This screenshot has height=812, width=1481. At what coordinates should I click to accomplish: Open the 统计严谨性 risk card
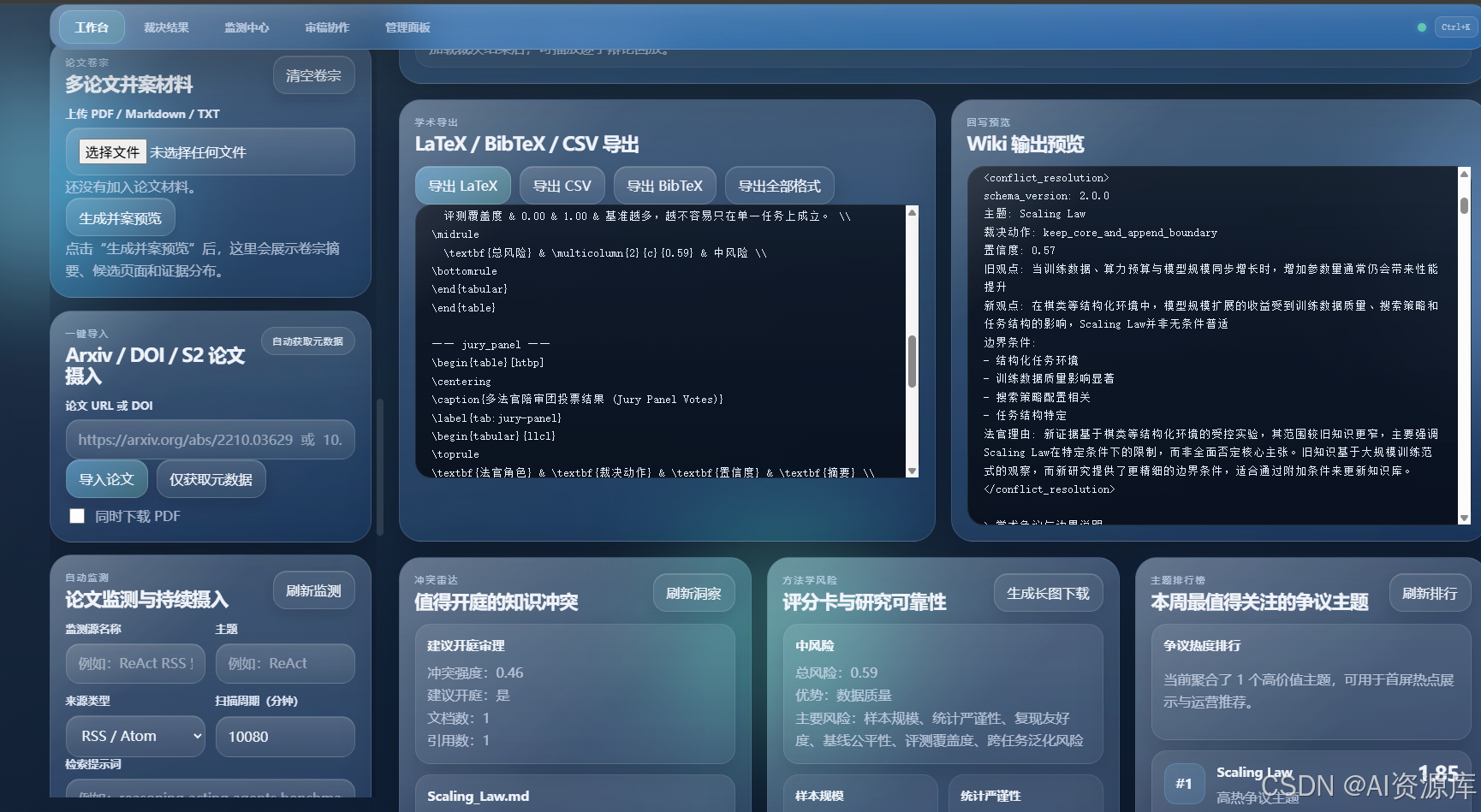[x=1026, y=794]
